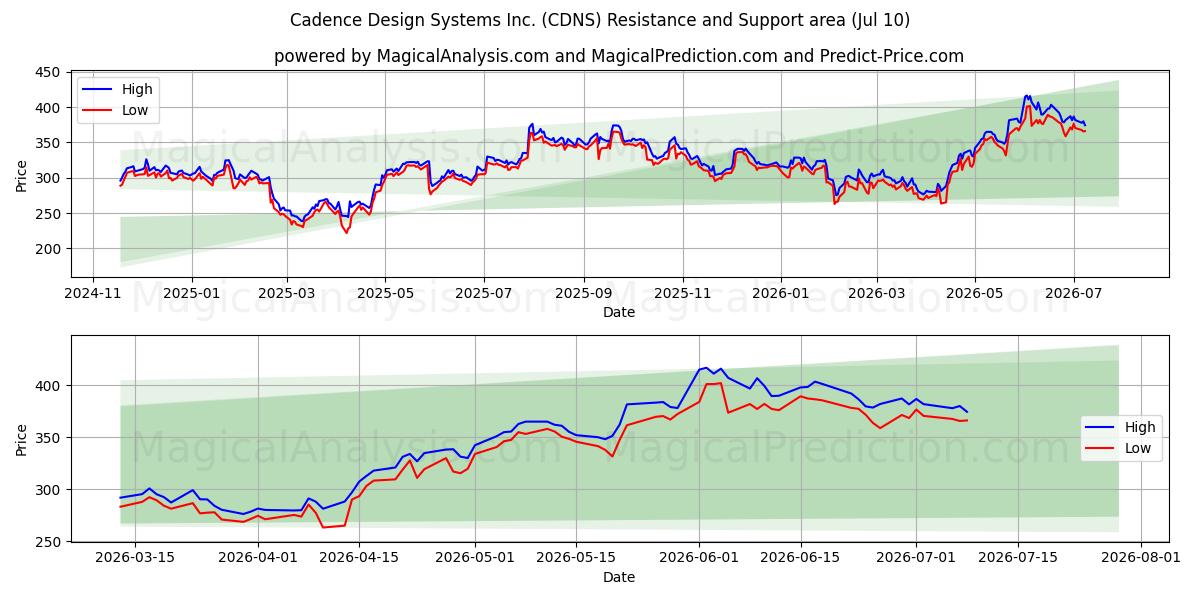Image resolution: width=1200 pixels, height=600 pixels.
Task: Click the 2025-03 x-axis tick label
Action: [x=287, y=293]
